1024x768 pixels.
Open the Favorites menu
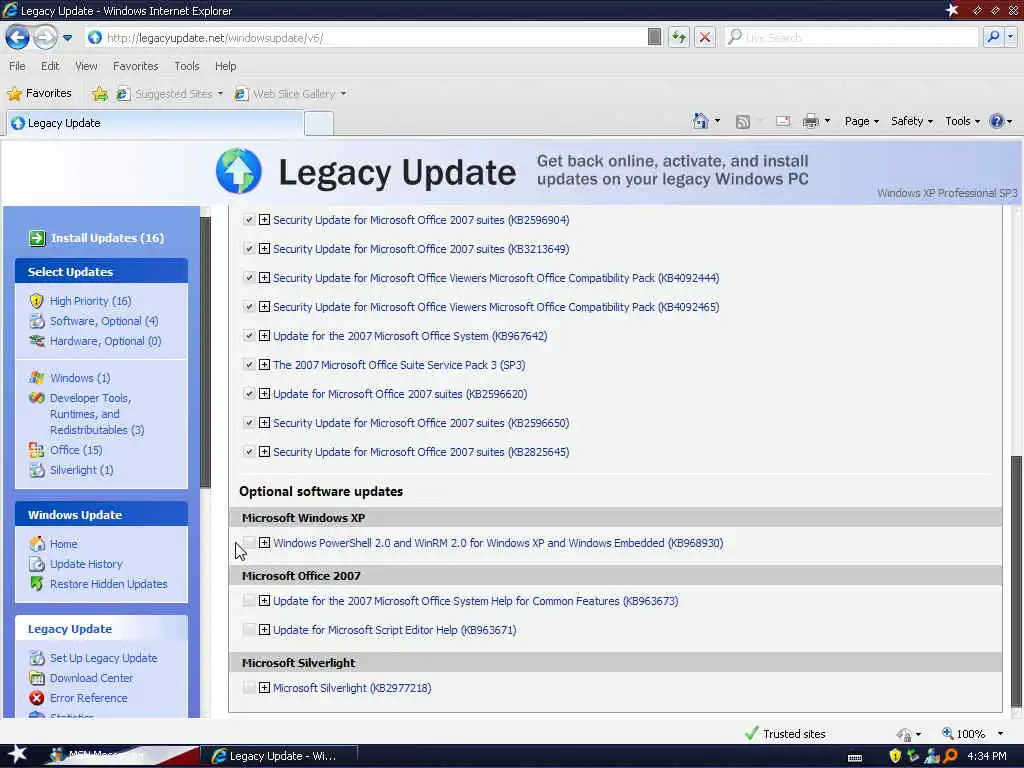click(x=135, y=66)
